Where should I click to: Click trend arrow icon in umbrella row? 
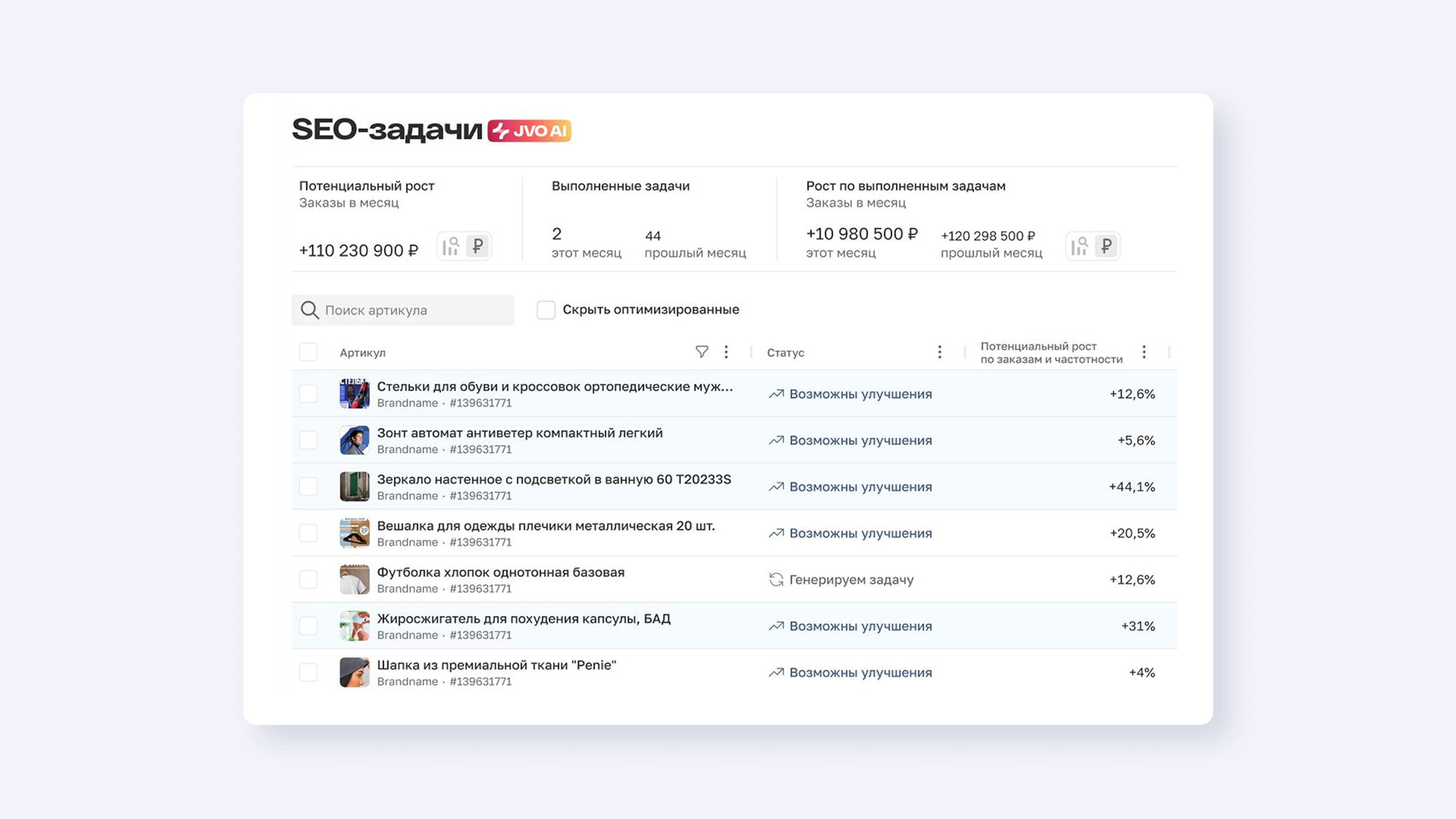776,441
